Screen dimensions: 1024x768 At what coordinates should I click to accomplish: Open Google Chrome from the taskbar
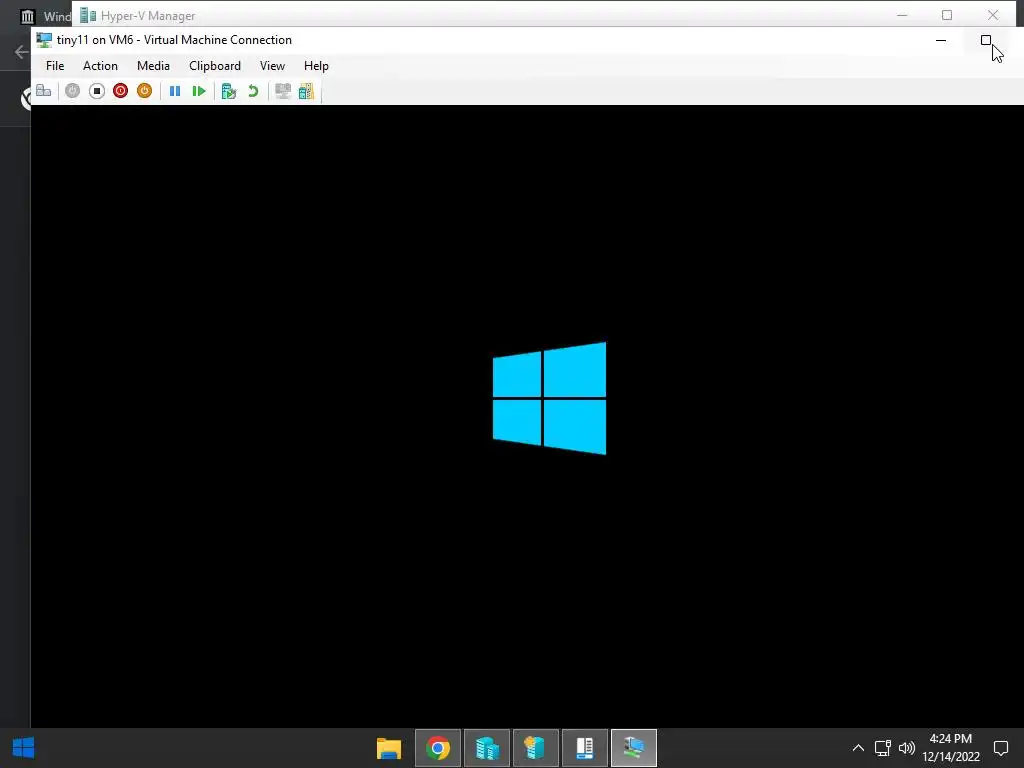(x=438, y=748)
